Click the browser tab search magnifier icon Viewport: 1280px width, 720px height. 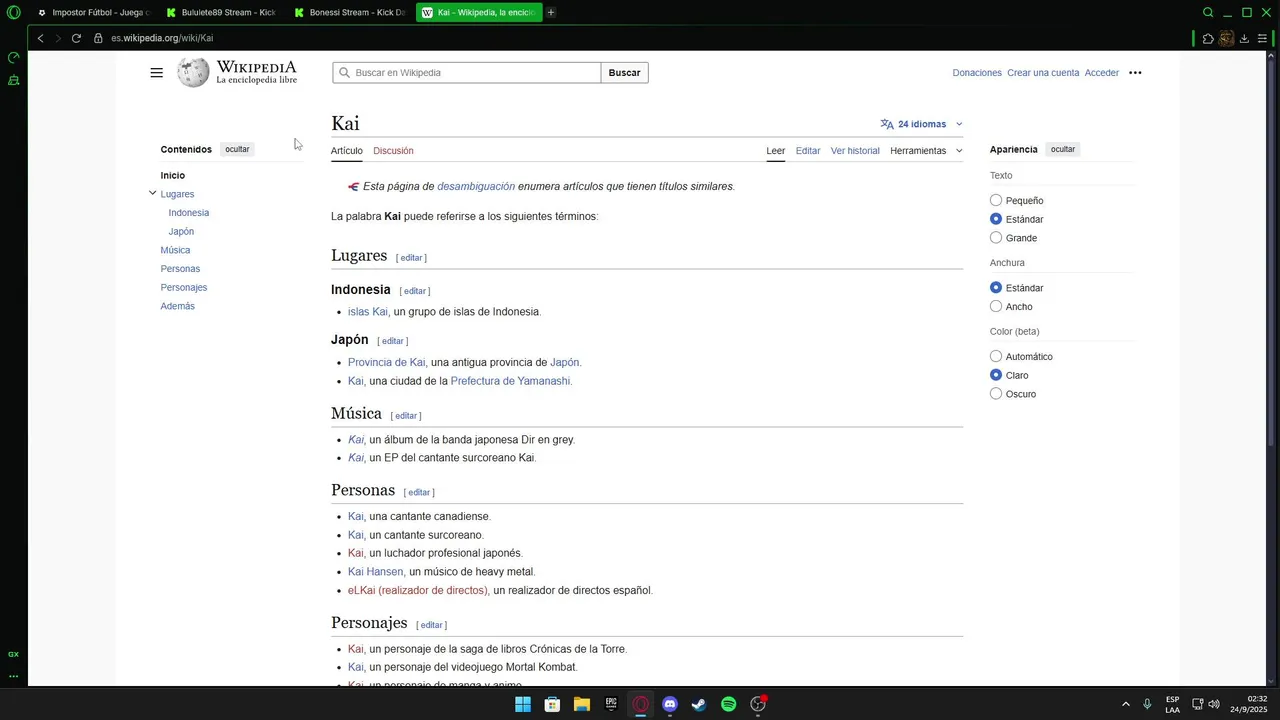[1208, 13]
